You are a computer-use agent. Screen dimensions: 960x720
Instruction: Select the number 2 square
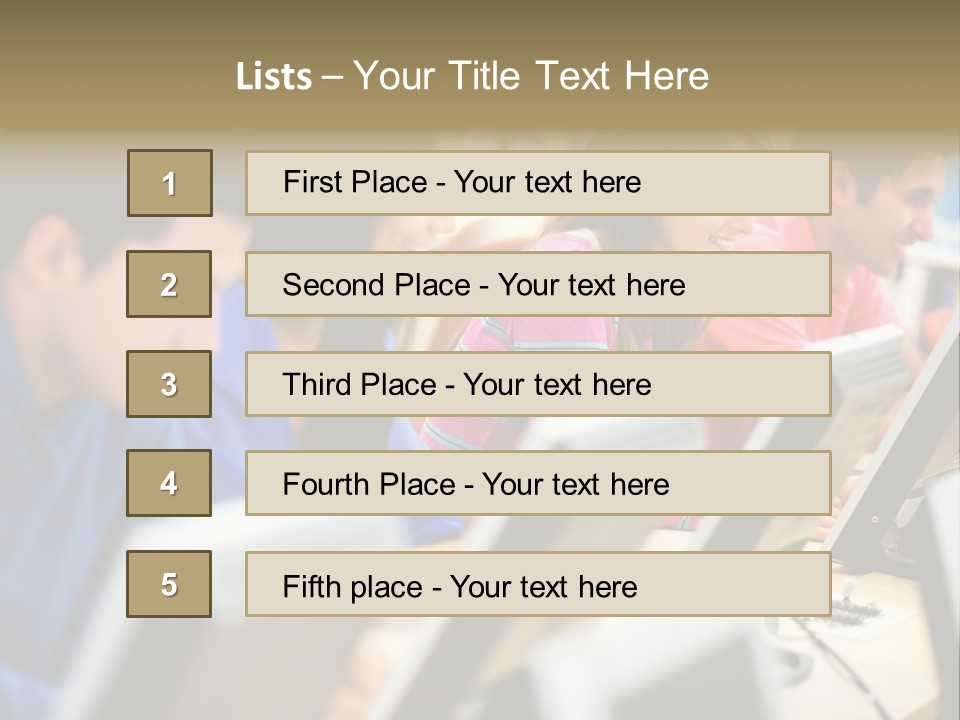click(x=169, y=284)
